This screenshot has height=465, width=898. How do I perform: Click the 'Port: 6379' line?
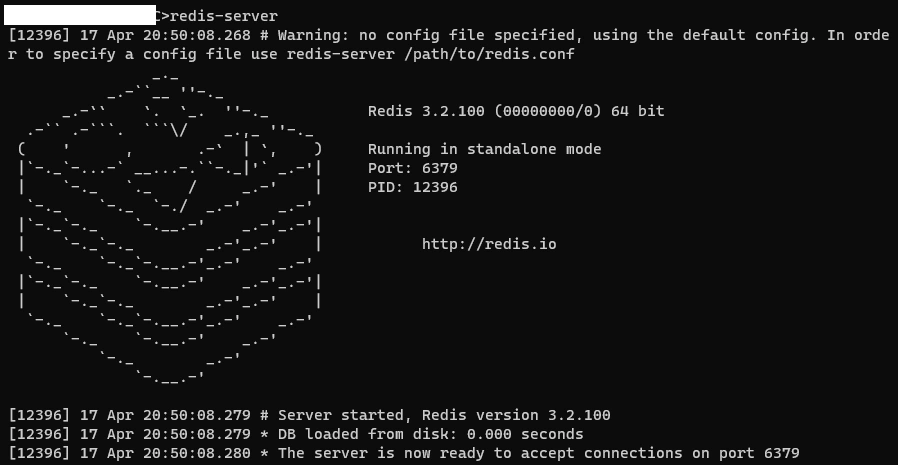pos(412,168)
